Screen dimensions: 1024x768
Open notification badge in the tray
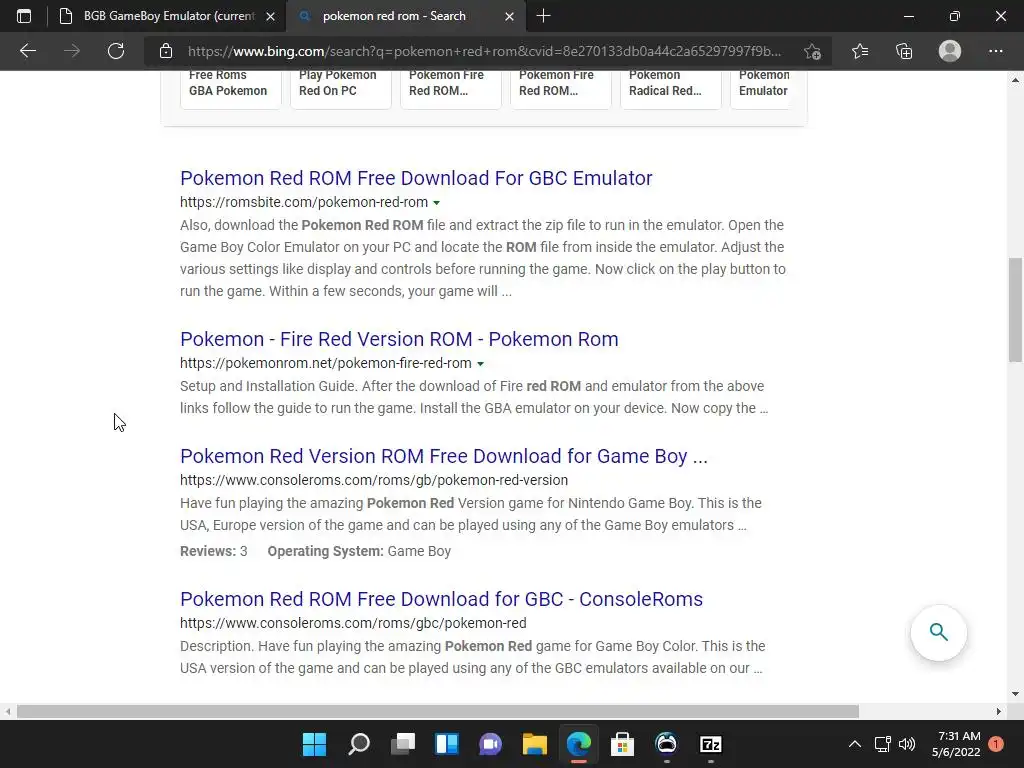996,744
